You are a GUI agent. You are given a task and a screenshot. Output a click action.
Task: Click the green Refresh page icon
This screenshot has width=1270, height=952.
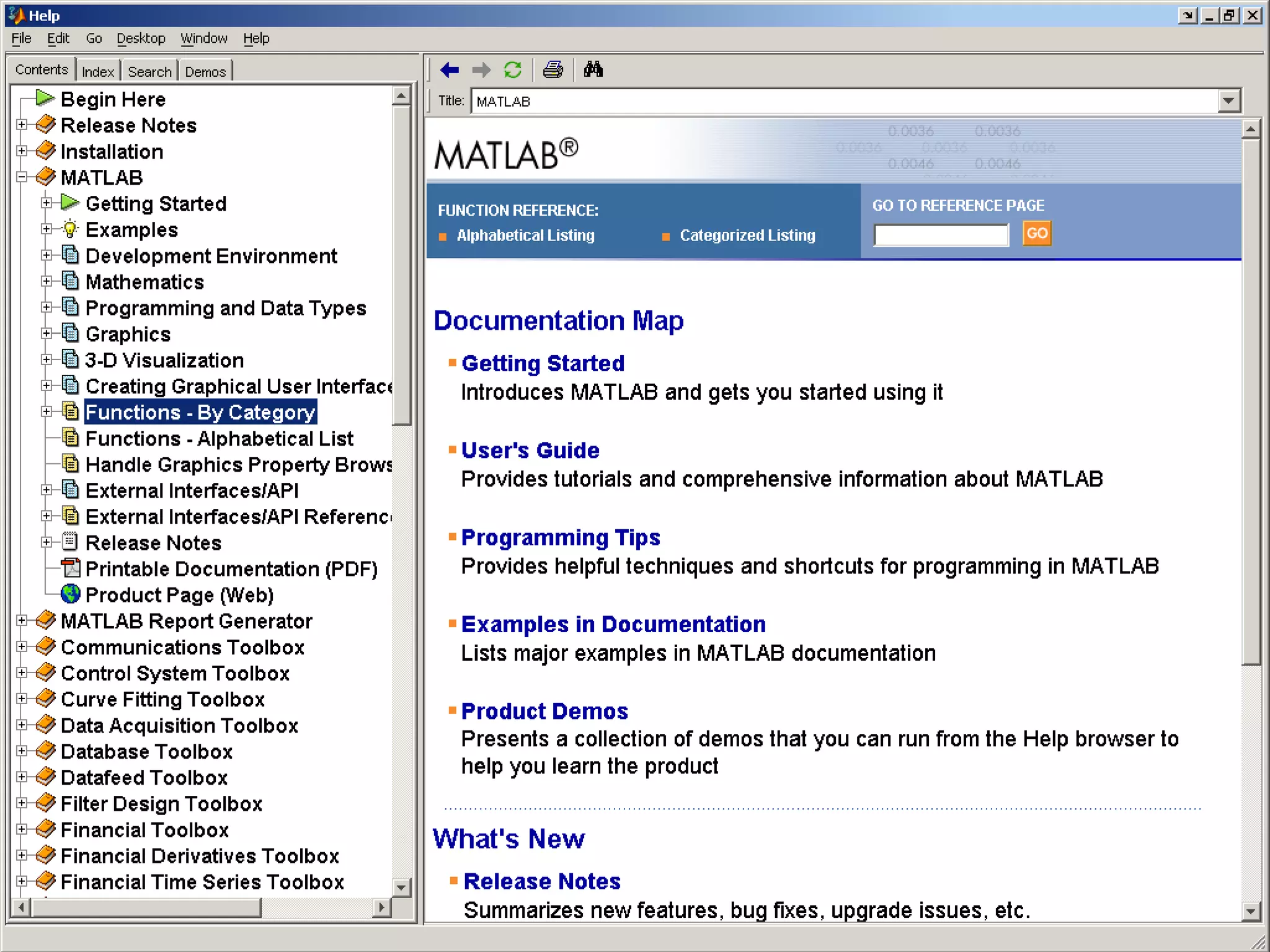pyautogui.click(x=513, y=70)
